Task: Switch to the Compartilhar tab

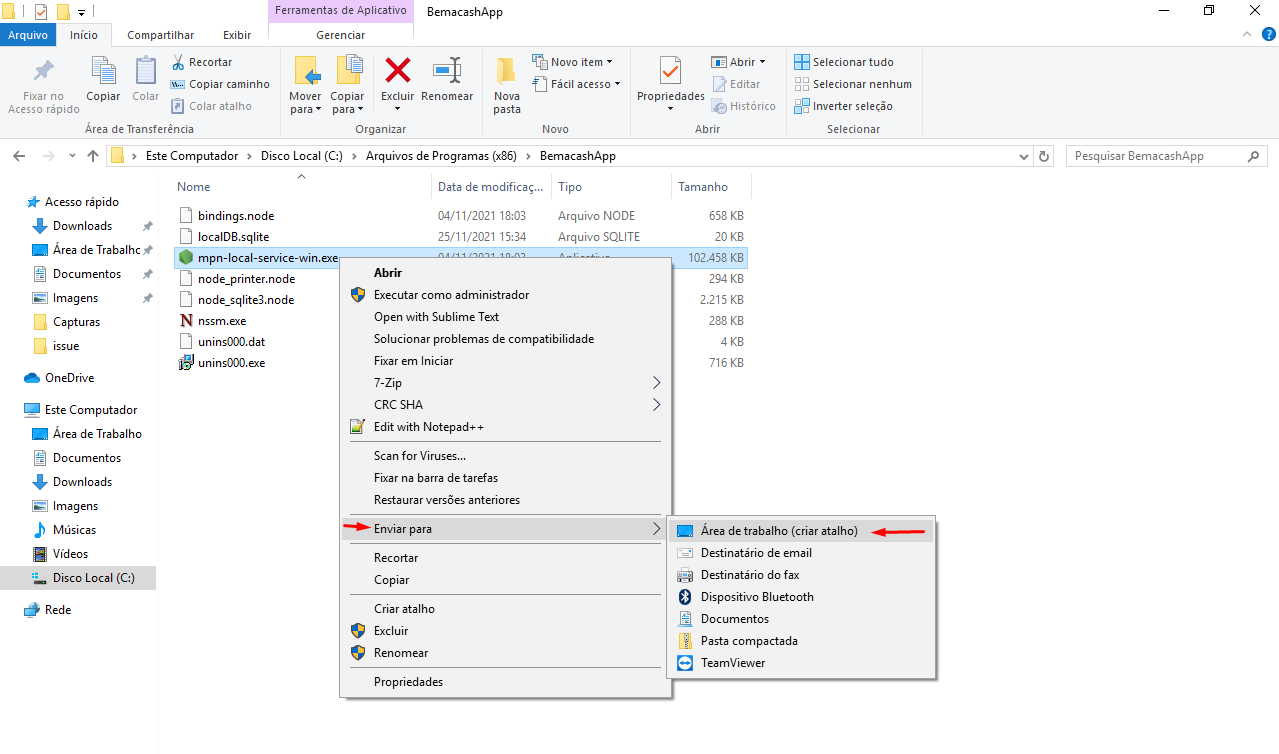Action: tap(160, 35)
